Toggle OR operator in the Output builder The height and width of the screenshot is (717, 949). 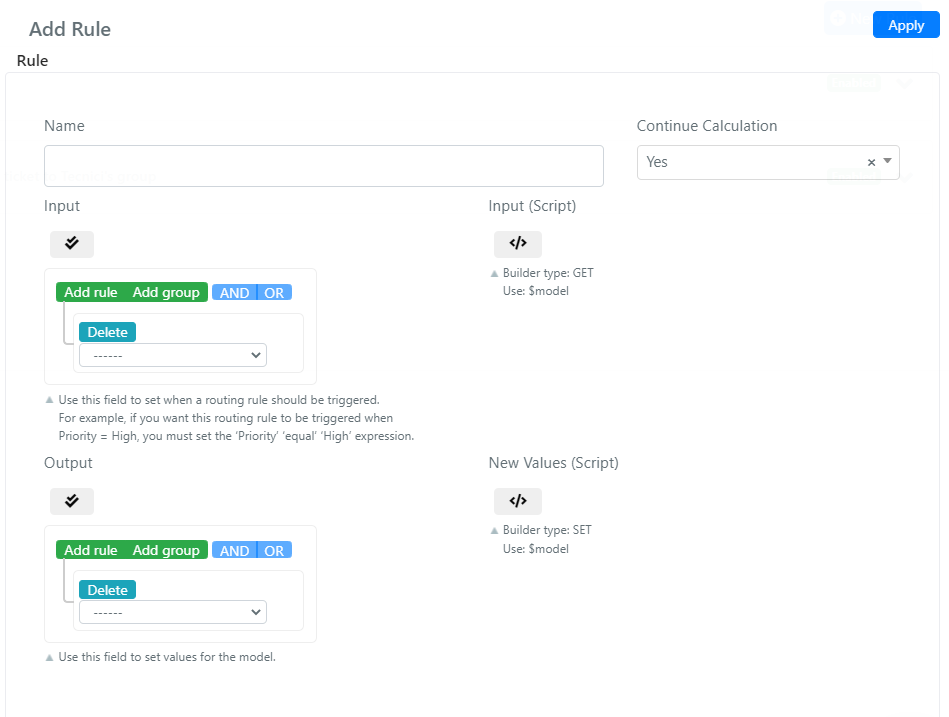pyautogui.click(x=274, y=551)
